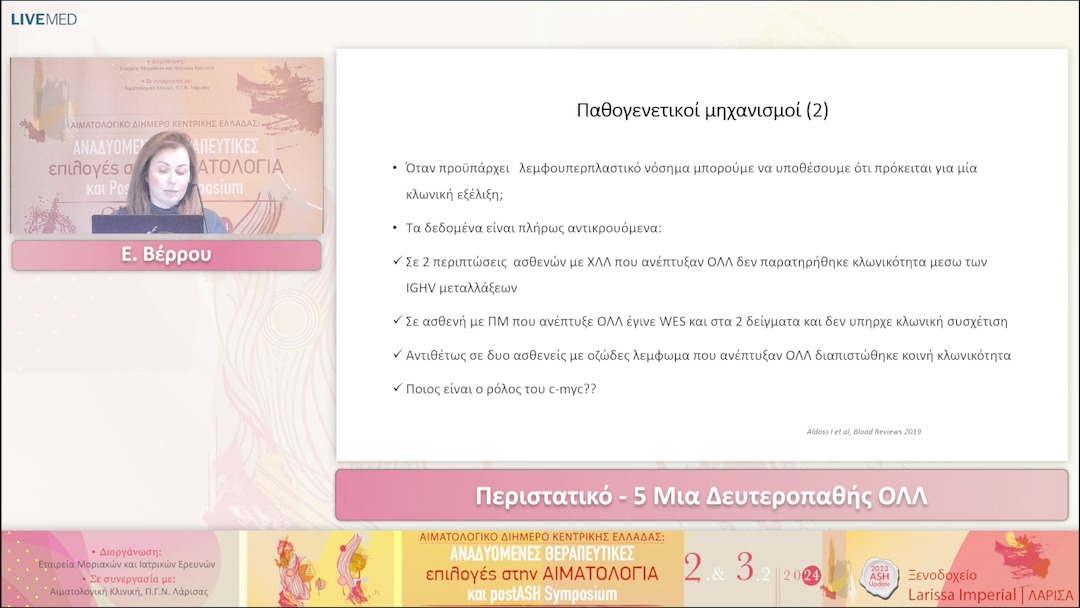1080x608 pixels.
Task: Click the checkmark before the c-myc question
Action: point(397,388)
